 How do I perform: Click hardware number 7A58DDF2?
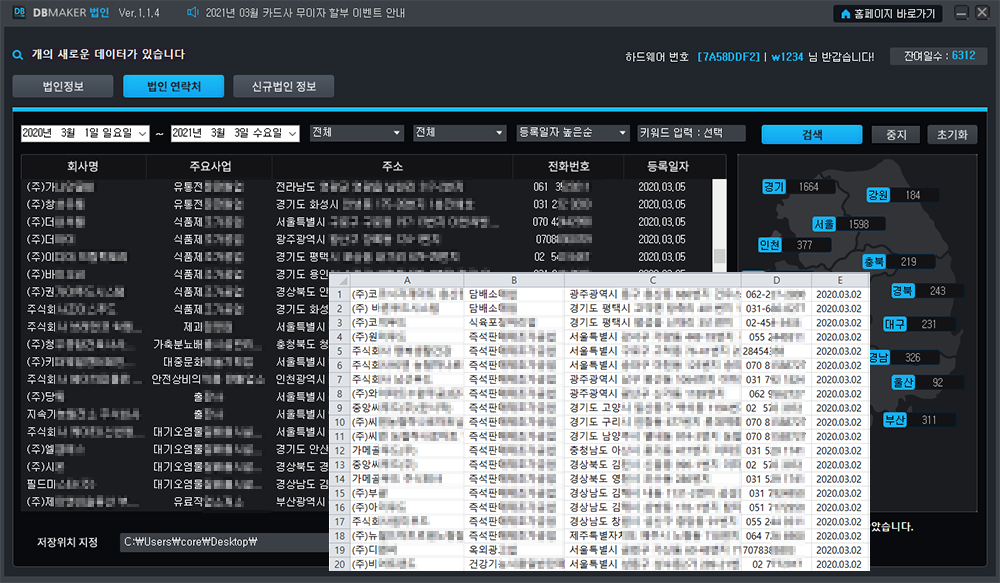pyautogui.click(x=728, y=57)
